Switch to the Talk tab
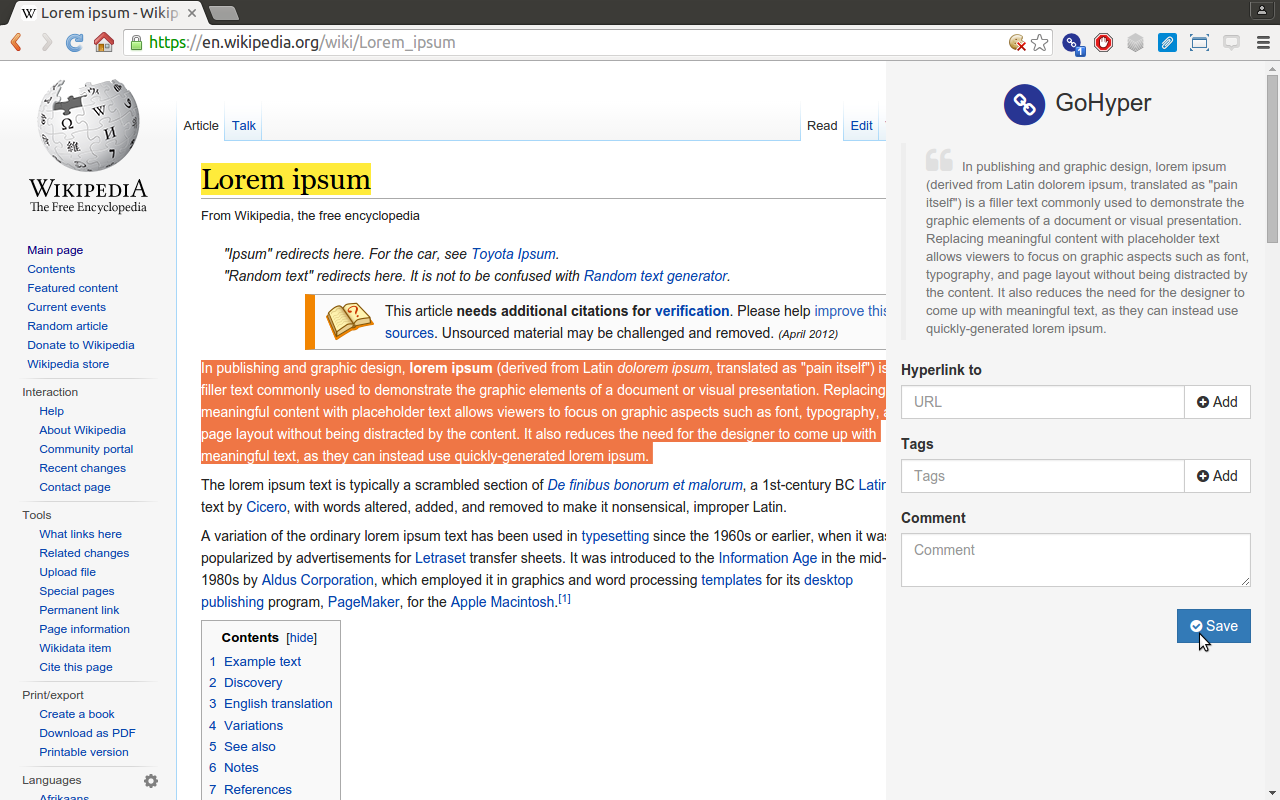Screen dimensions: 1280x800 (244, 125)
